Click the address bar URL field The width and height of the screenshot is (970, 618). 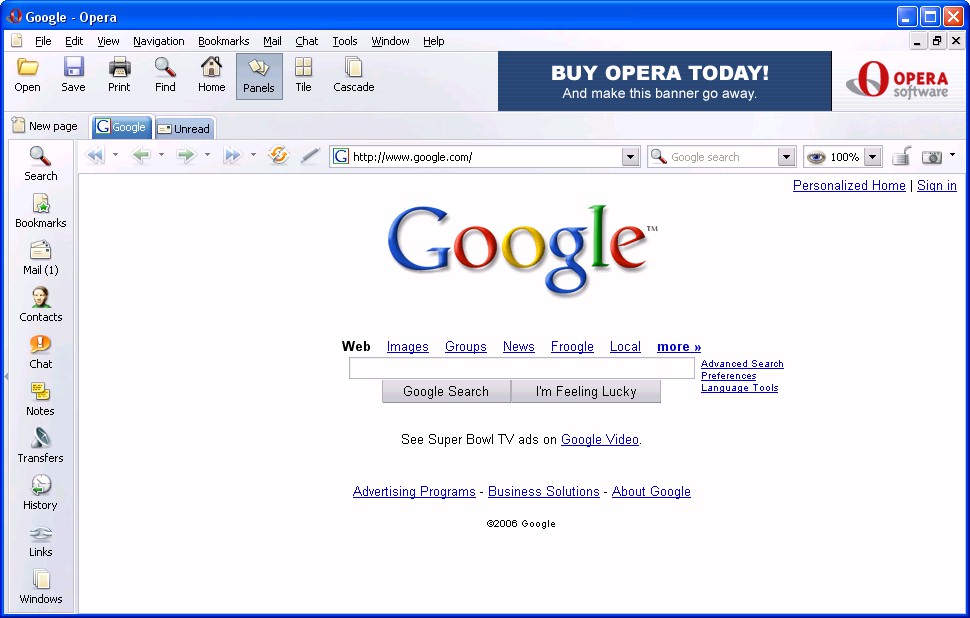click(x=486, y=157)
